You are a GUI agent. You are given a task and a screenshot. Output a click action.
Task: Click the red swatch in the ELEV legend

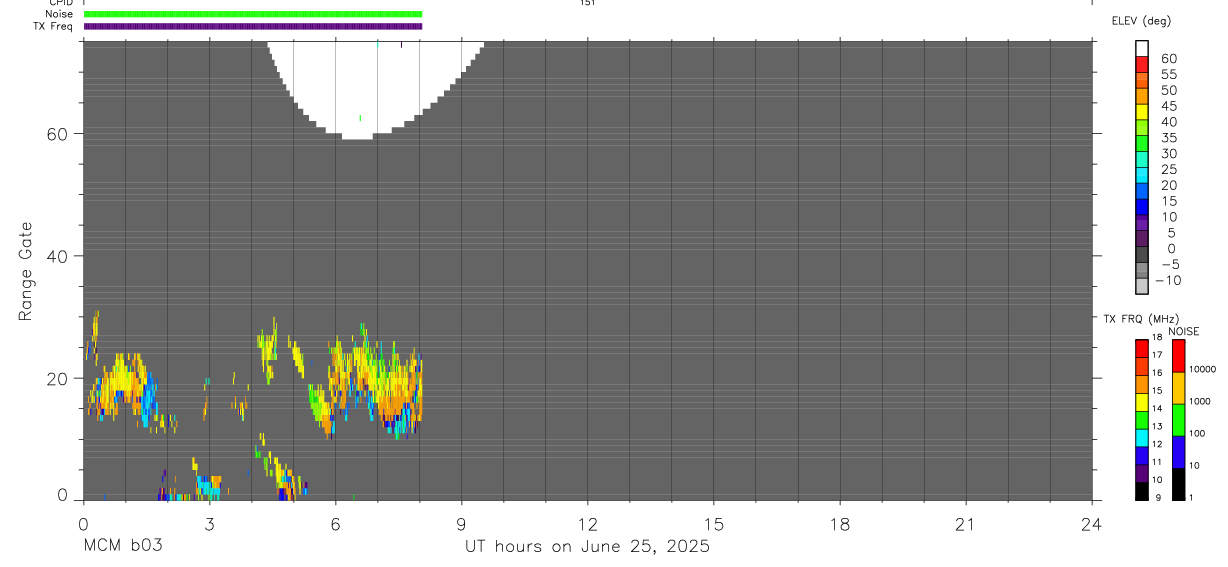coord(1142,65)
